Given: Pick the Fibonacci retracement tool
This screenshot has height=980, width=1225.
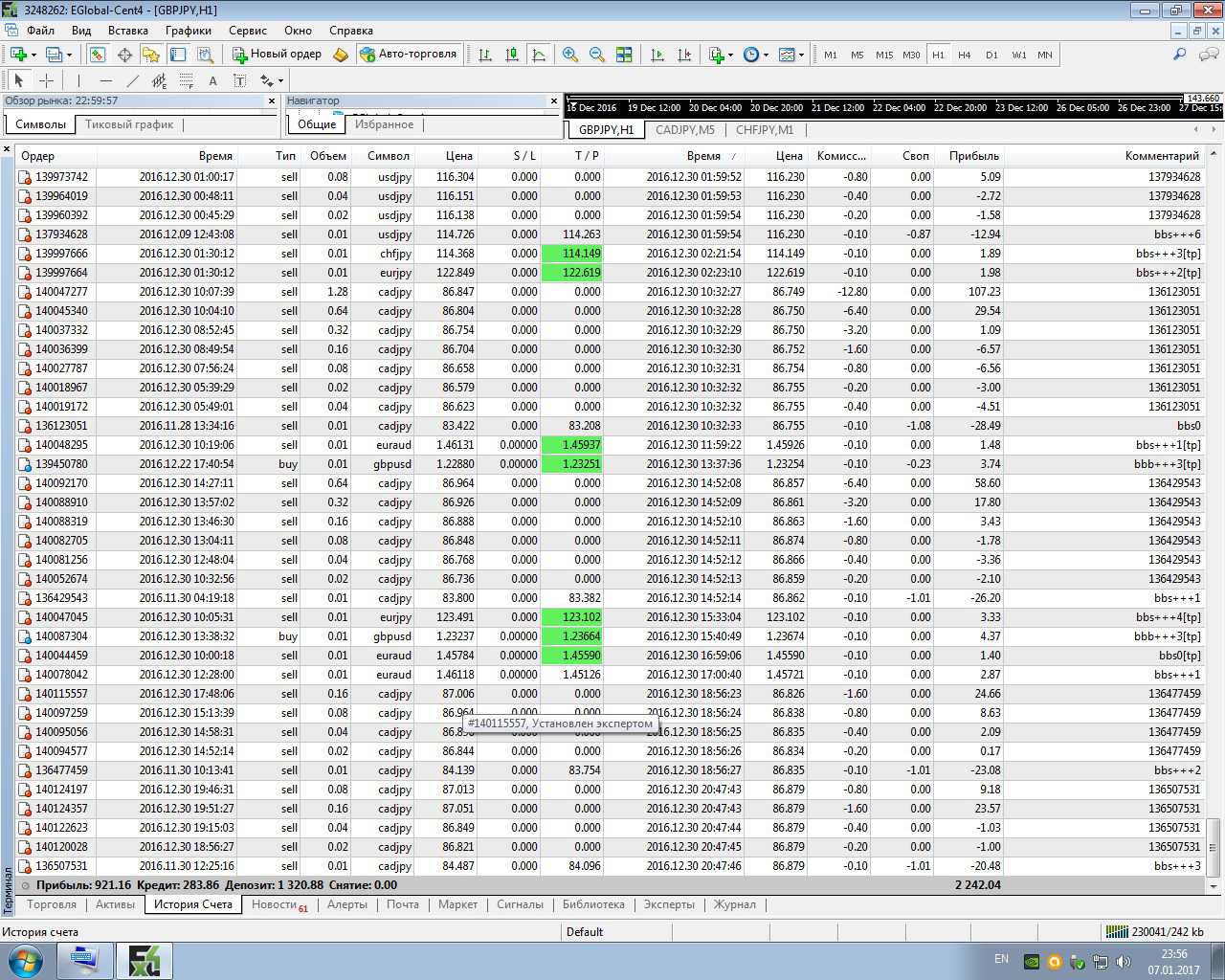Looking at the screenshot, I should (187, 81).
